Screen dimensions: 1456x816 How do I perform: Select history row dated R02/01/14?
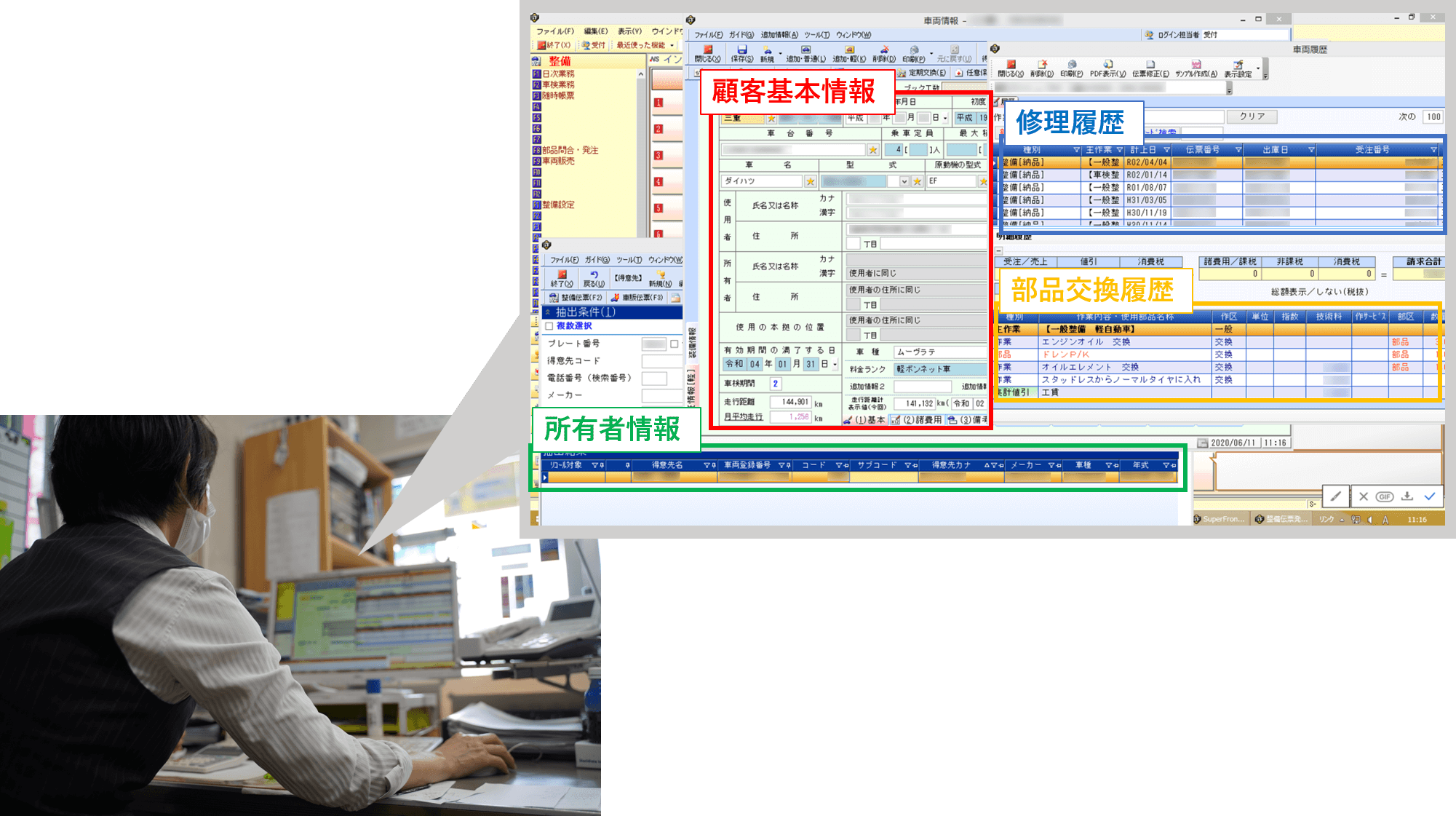tap(1219, 175)
